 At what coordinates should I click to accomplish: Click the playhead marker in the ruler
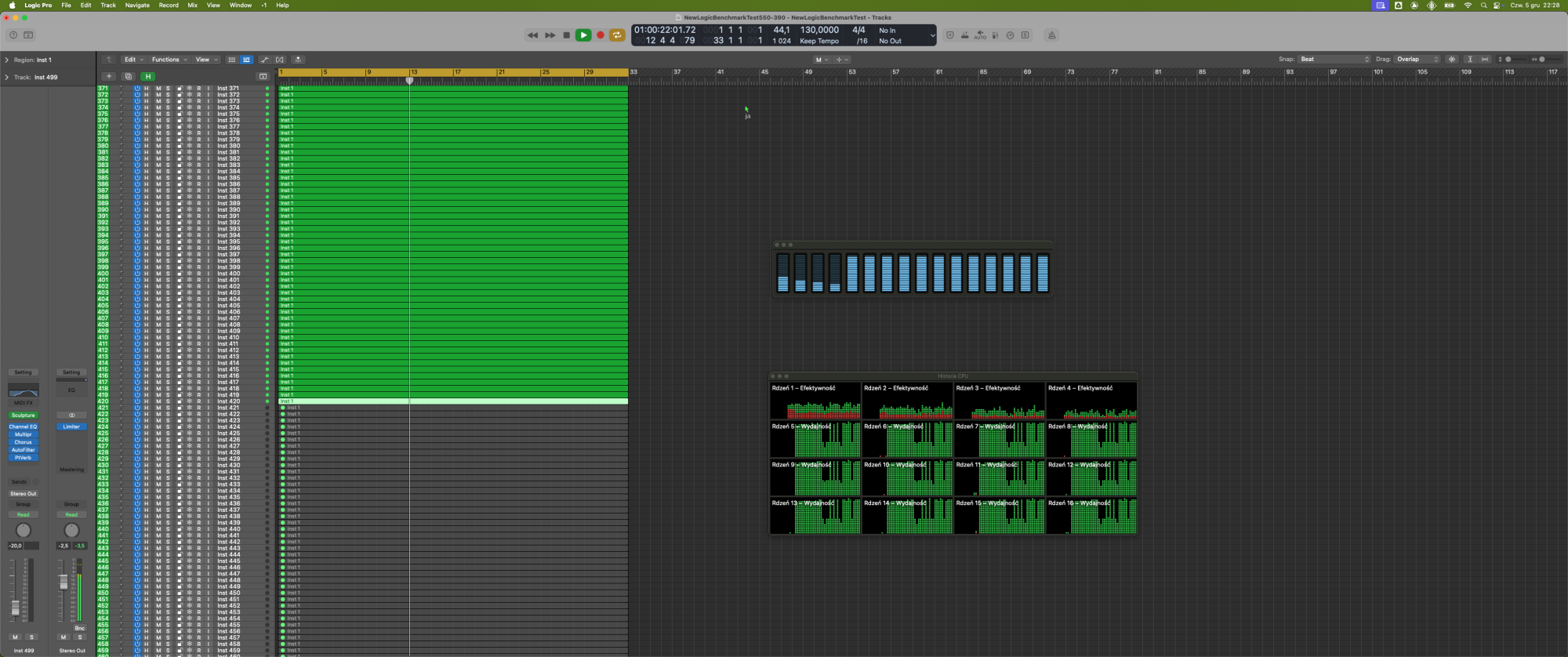[x=409, y=80]
